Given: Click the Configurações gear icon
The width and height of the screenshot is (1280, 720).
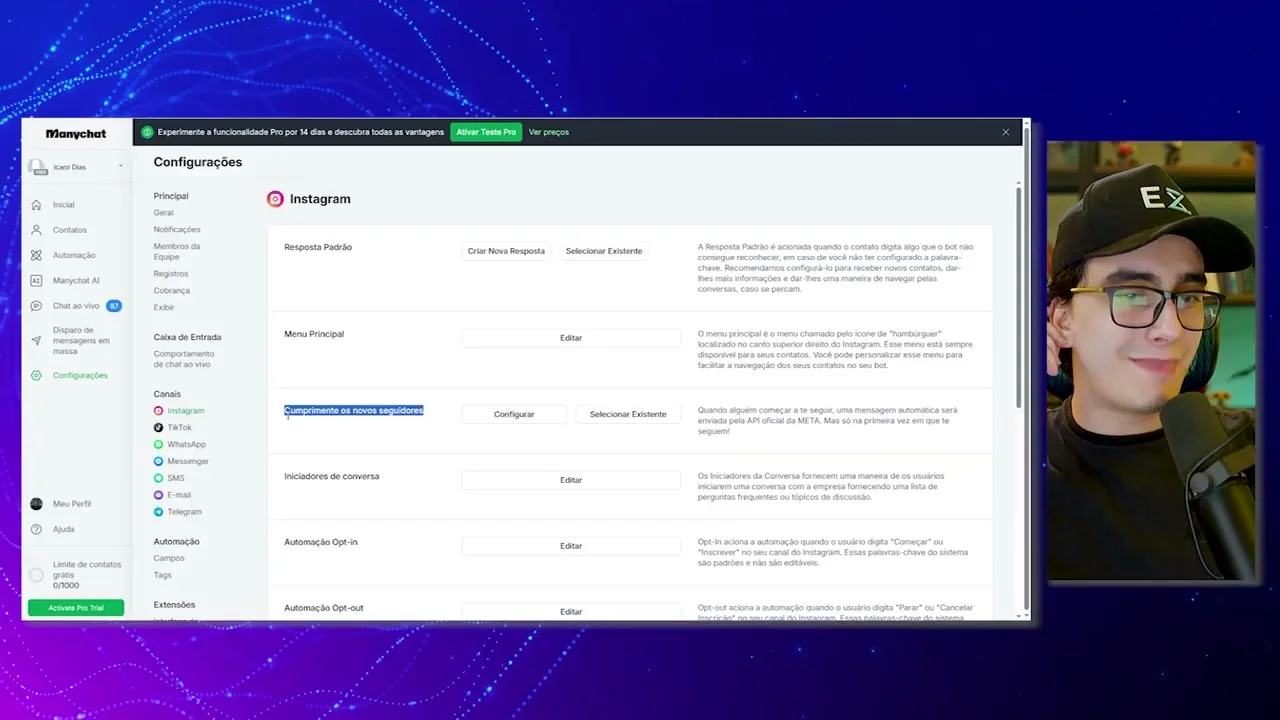Looking at the screenshot, I should (36, 376).
